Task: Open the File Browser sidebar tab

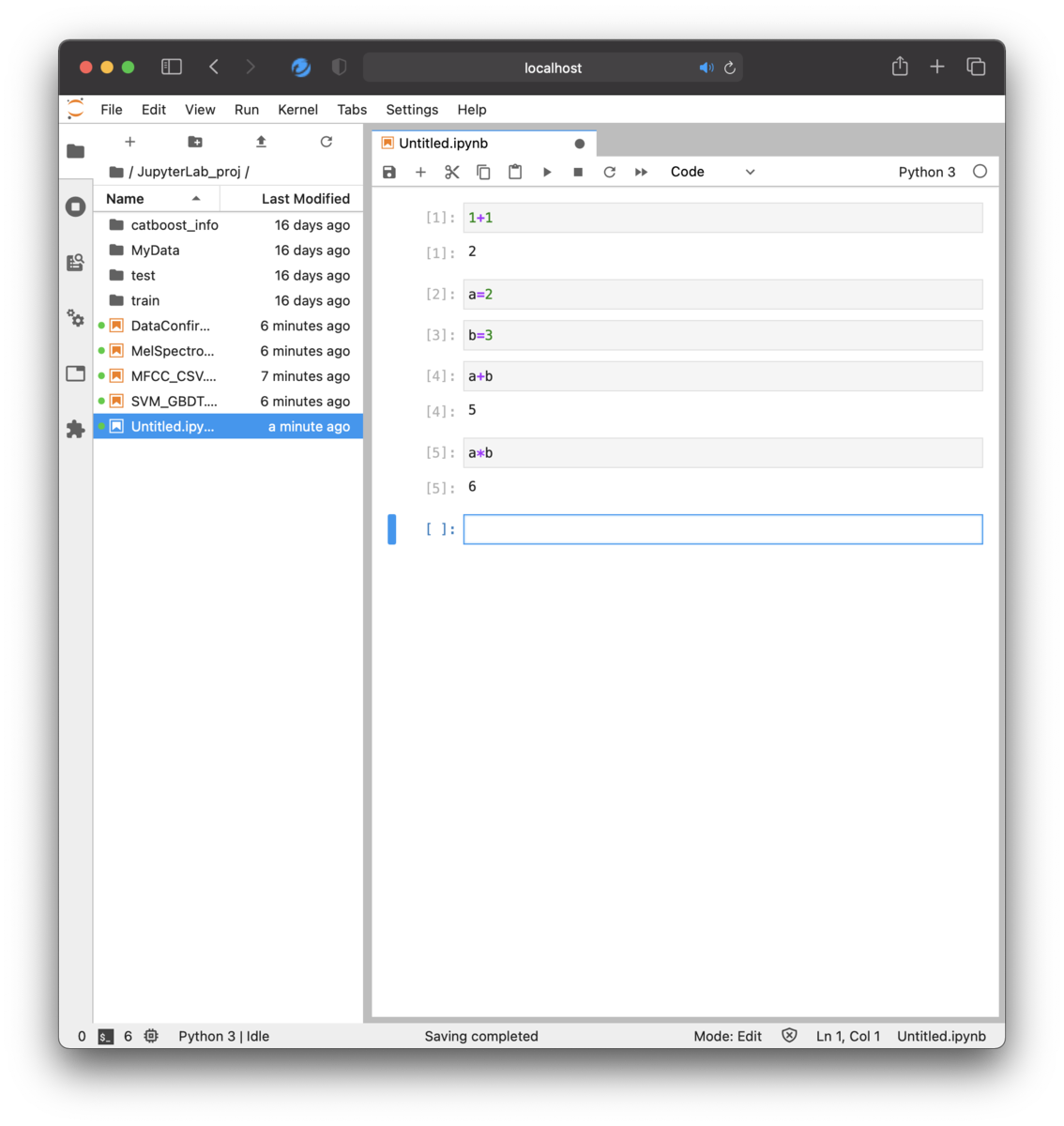Action: coord(76,151)
